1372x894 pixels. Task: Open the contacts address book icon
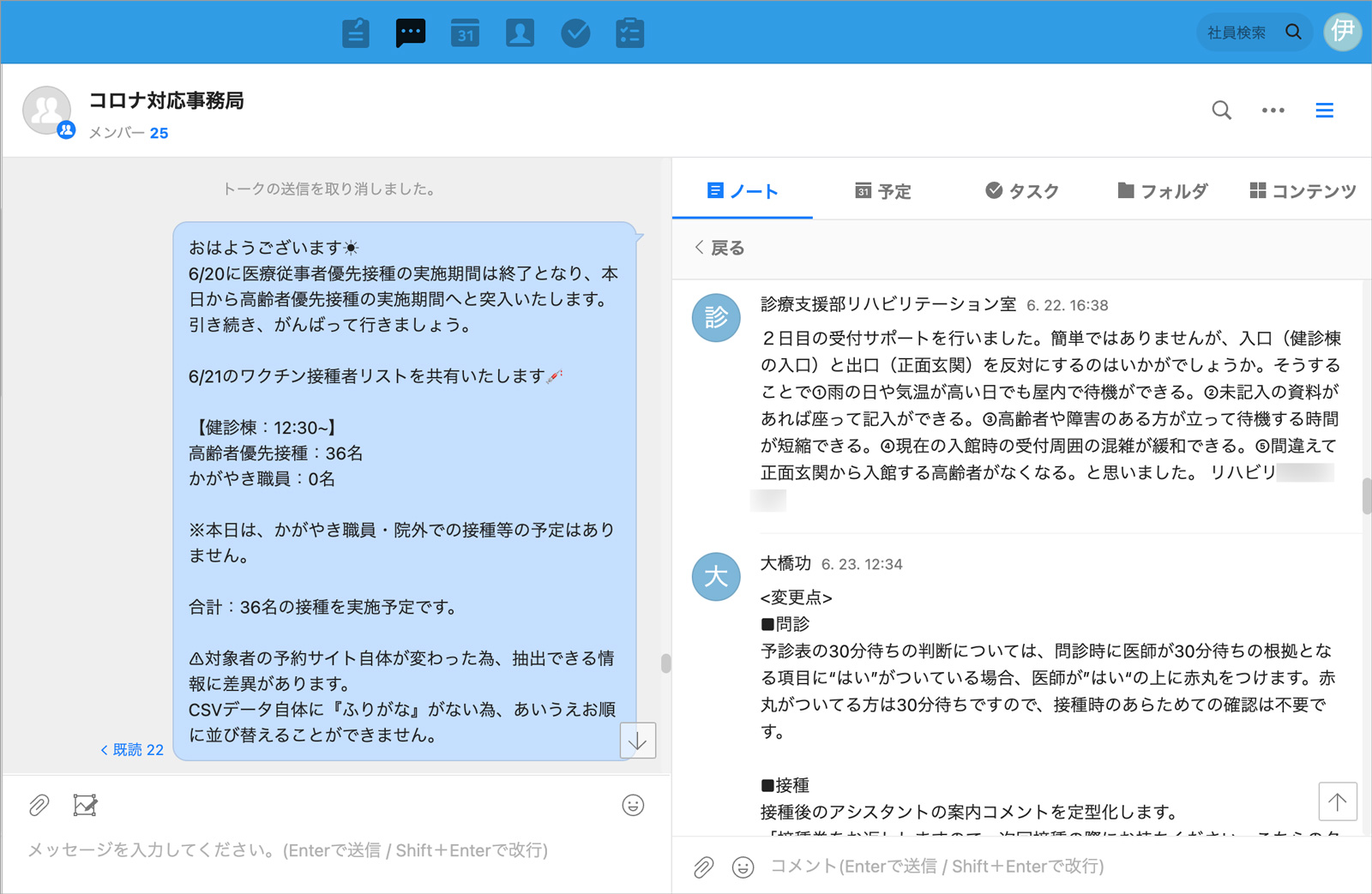tap(520, 33)
